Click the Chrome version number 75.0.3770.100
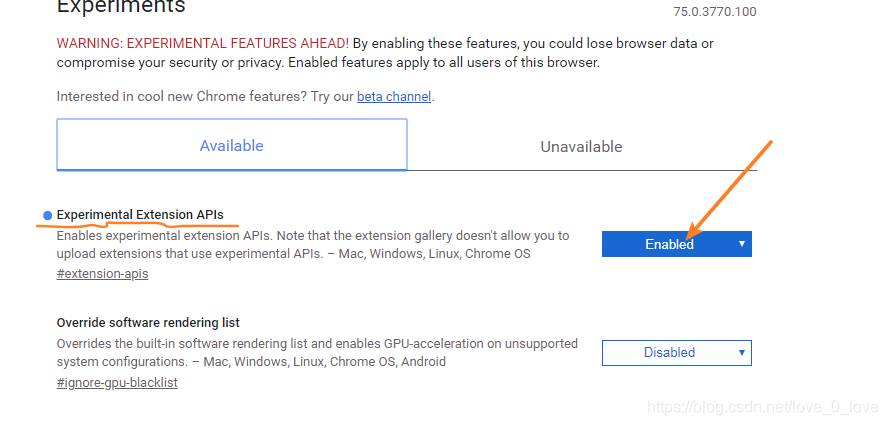The image size is (888, 425). coord(715,12)
